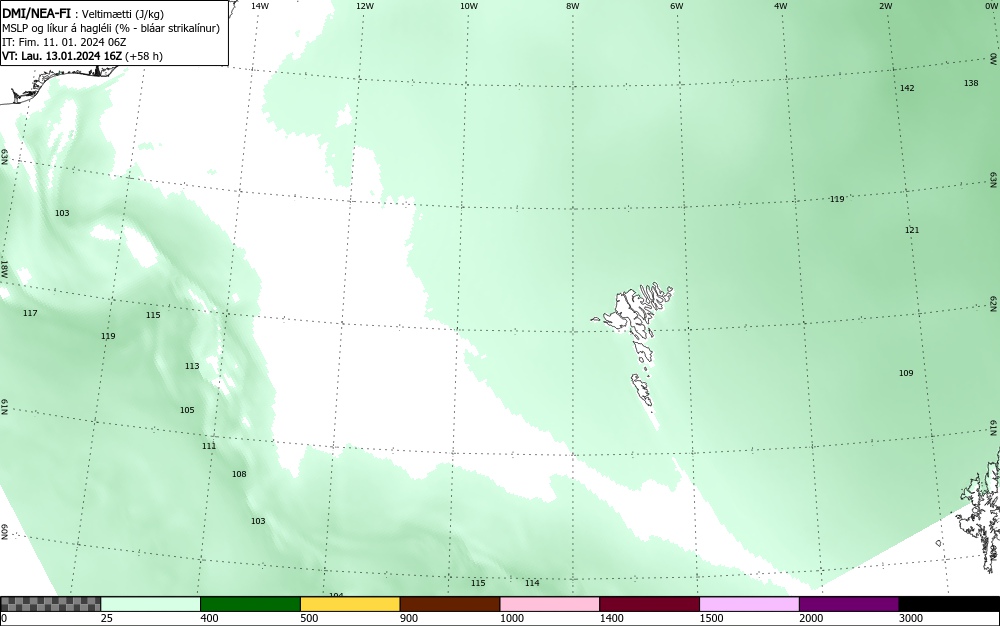The image size is (1000, 626).
Task: Click the value 108 on the map
Action: 239,474
